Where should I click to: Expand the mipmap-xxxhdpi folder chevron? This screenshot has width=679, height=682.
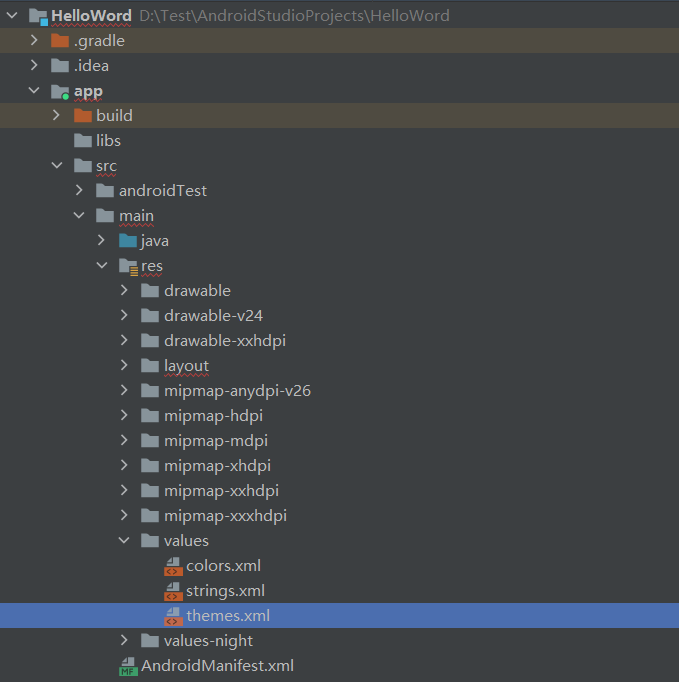[124, 515]
